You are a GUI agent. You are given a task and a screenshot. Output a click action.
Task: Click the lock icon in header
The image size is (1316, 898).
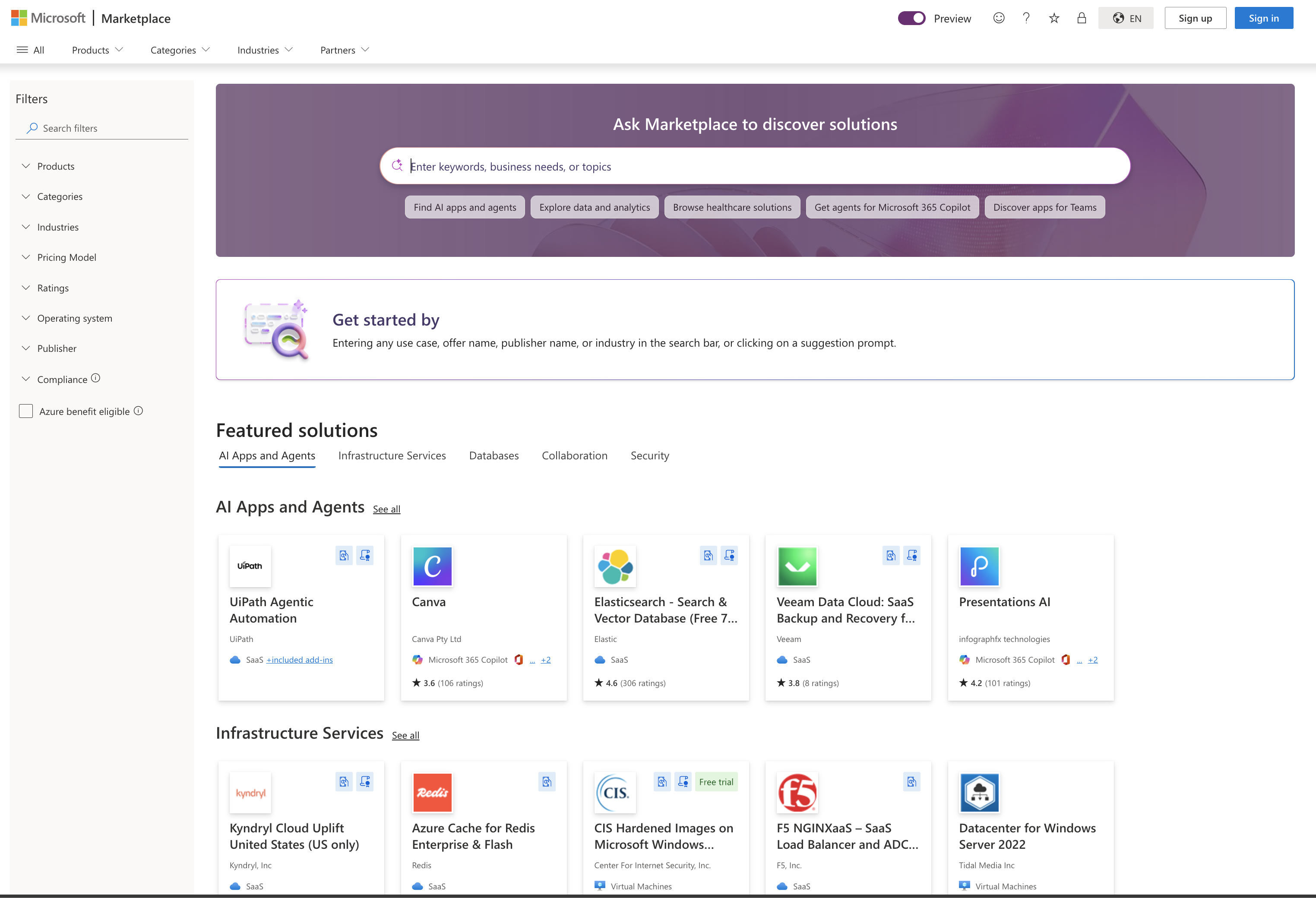tap(1082, 18)
